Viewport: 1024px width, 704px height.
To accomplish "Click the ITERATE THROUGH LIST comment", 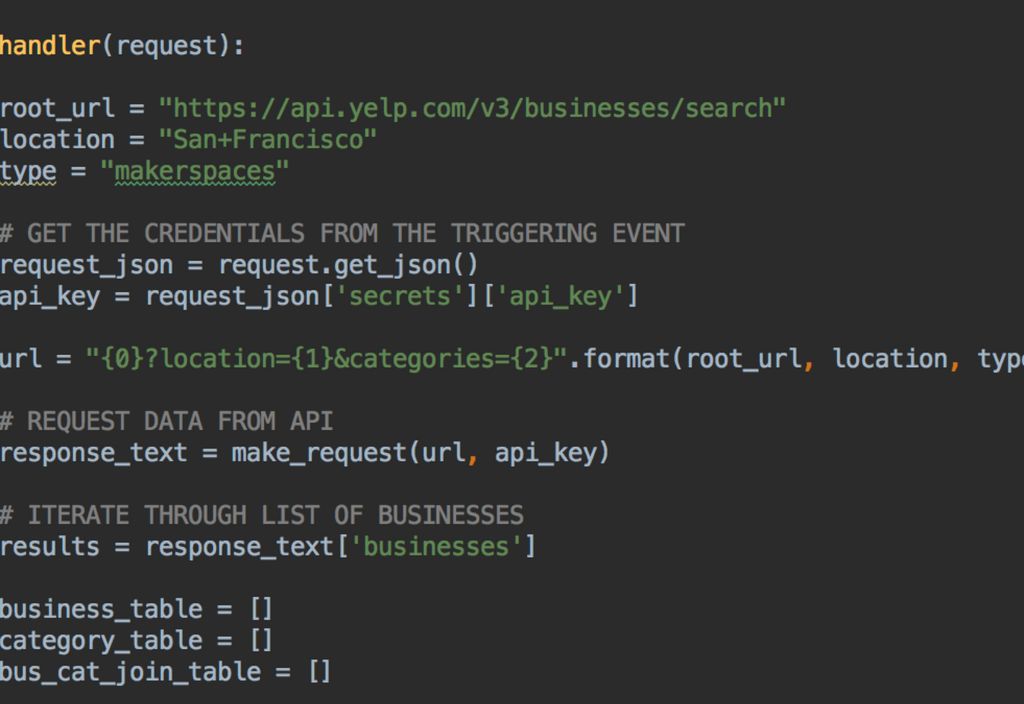I will [262, 515].
